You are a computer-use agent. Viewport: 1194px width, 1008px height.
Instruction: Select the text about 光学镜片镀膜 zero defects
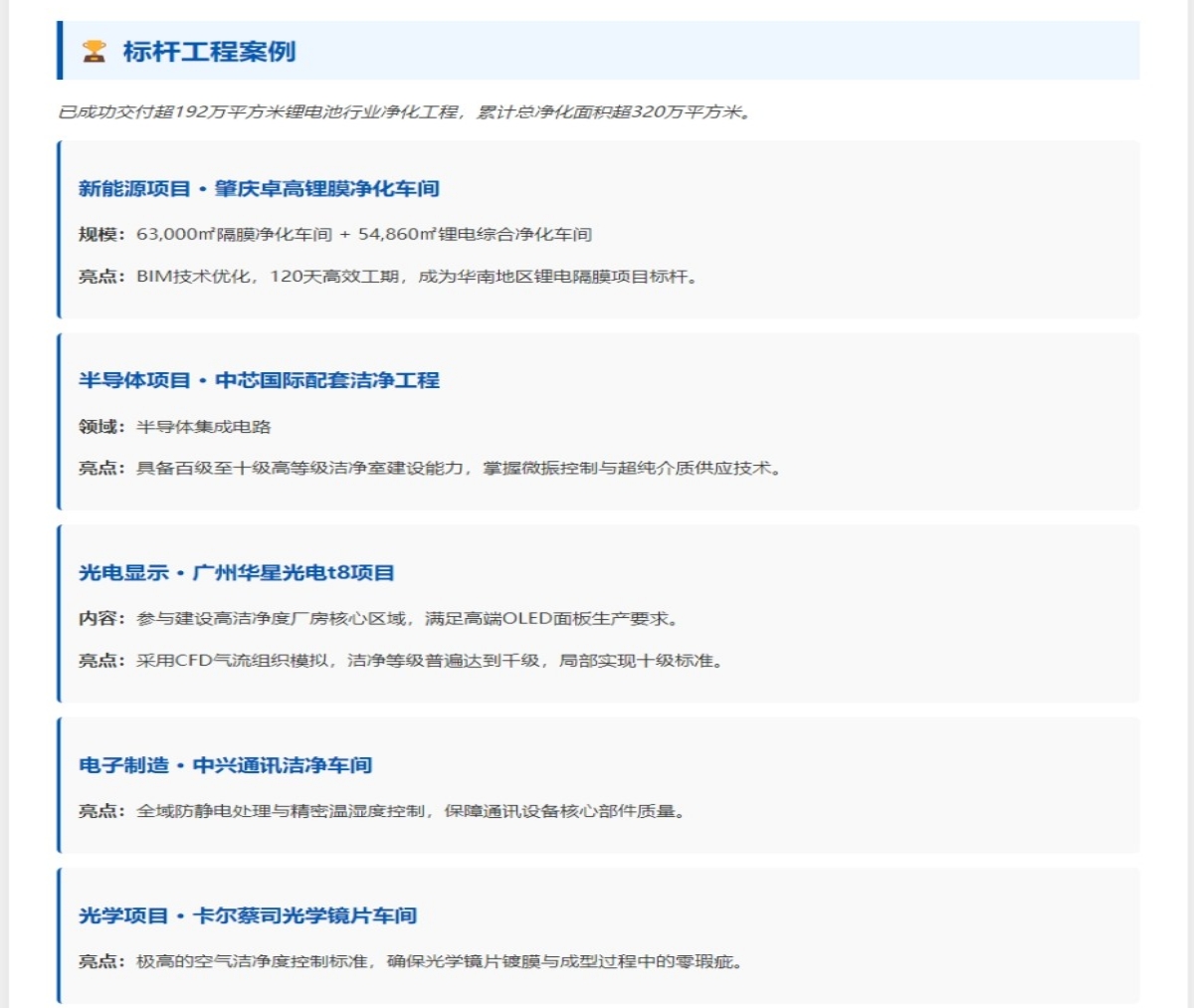pyautogui.click(x=439, y=961)
